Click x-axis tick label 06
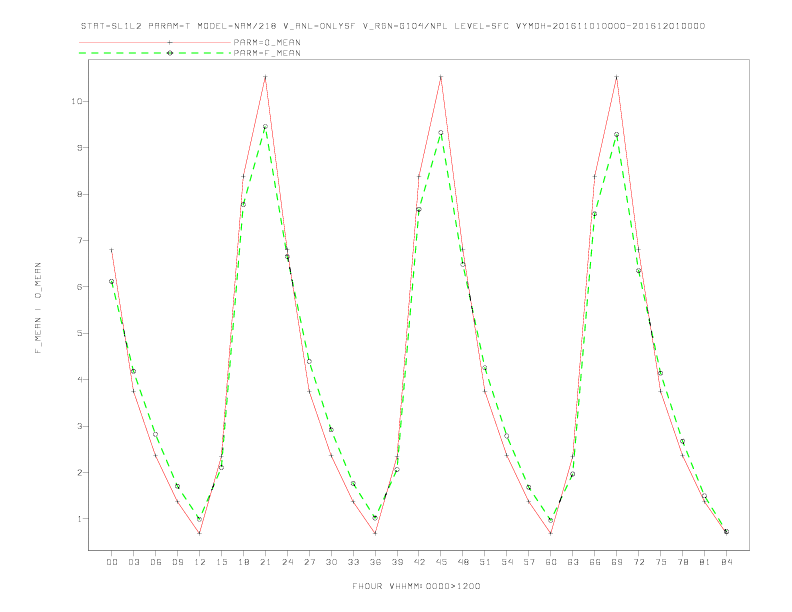 click(x=156, y=562)
